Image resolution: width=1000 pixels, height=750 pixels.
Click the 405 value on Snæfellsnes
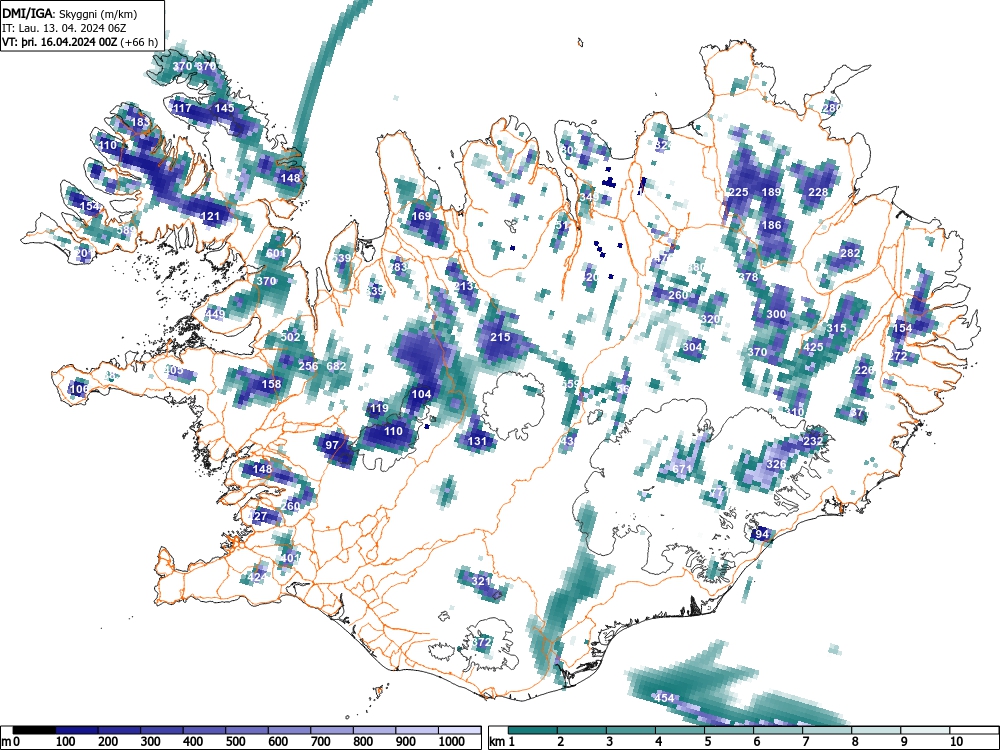click(173, 370)
